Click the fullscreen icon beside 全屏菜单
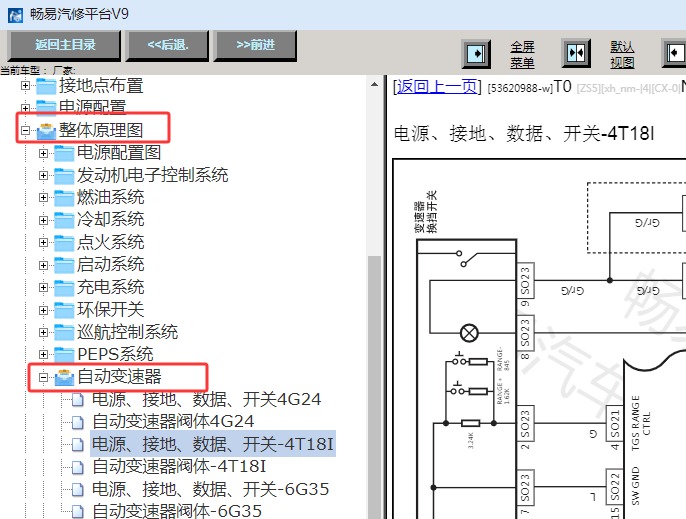 point(476,54)
